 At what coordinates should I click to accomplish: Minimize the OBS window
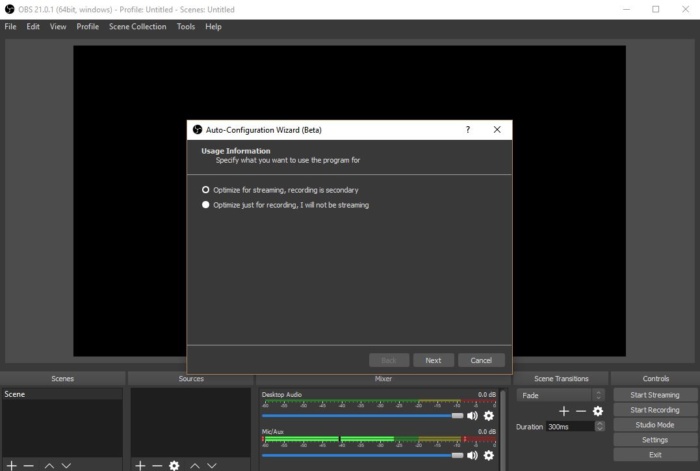(626, 9)
